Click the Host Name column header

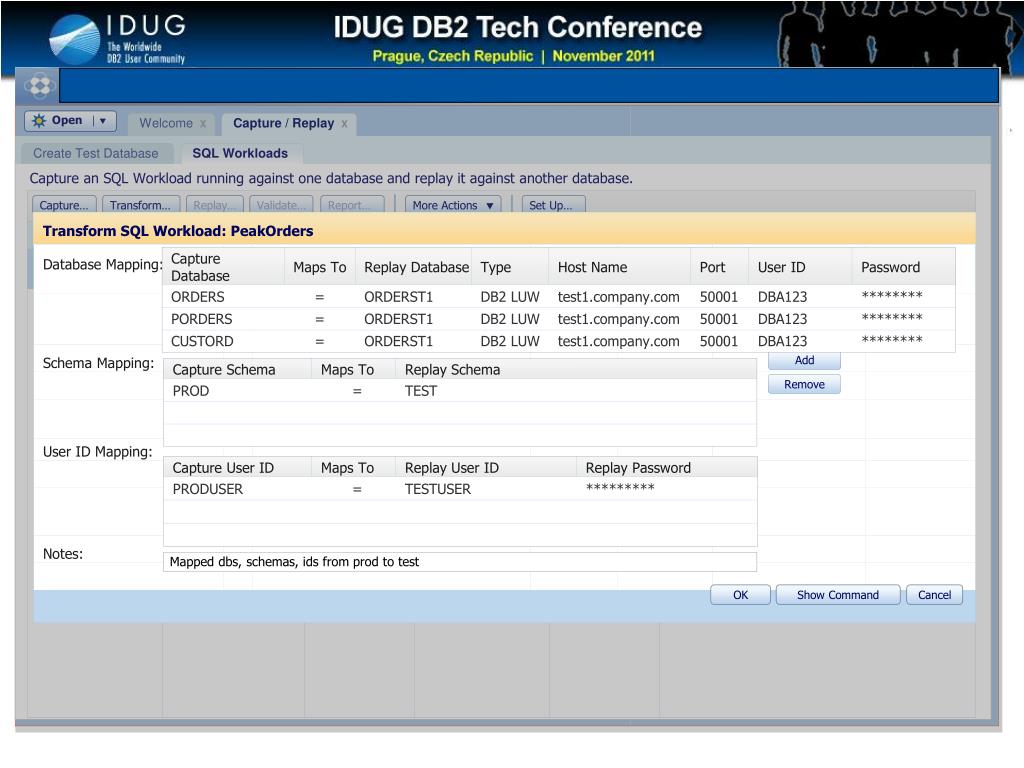[619, 267]
